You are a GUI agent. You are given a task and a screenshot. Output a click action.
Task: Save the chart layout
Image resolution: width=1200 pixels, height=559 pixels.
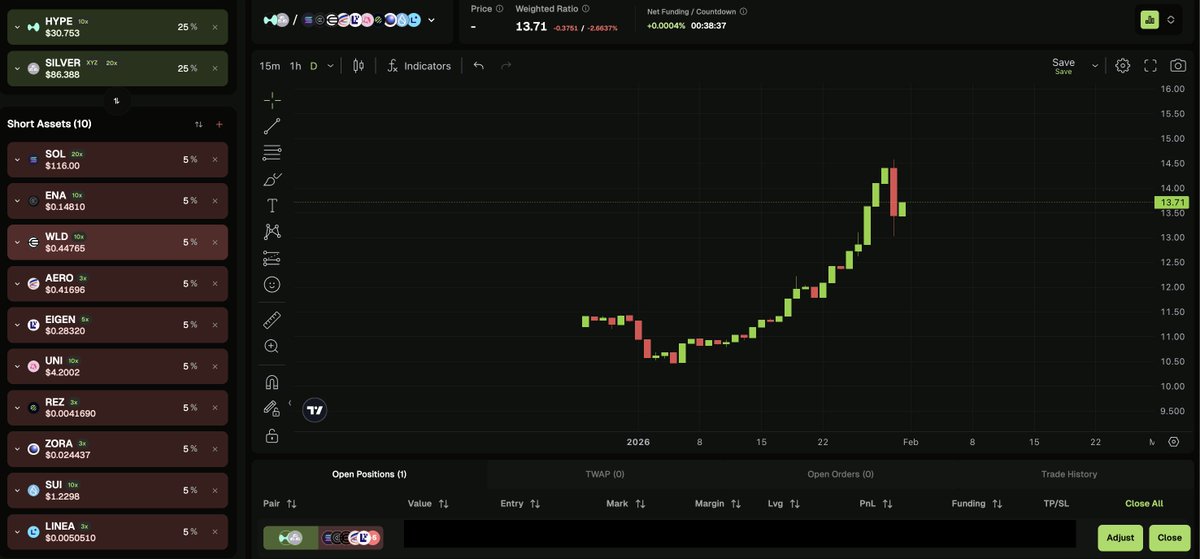click(1063, 66)
